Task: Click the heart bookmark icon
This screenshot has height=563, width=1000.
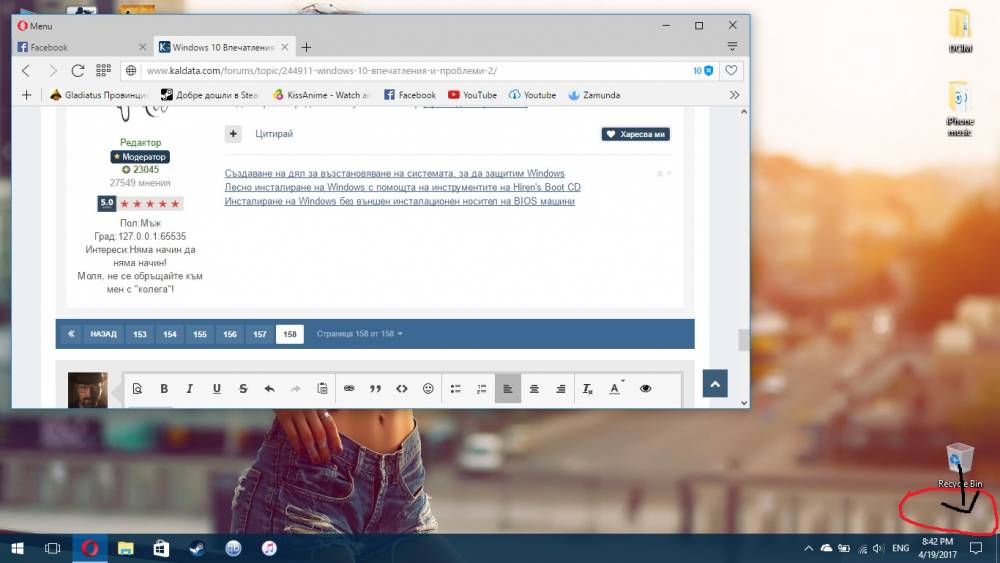Action: click(x=731, y=71)
